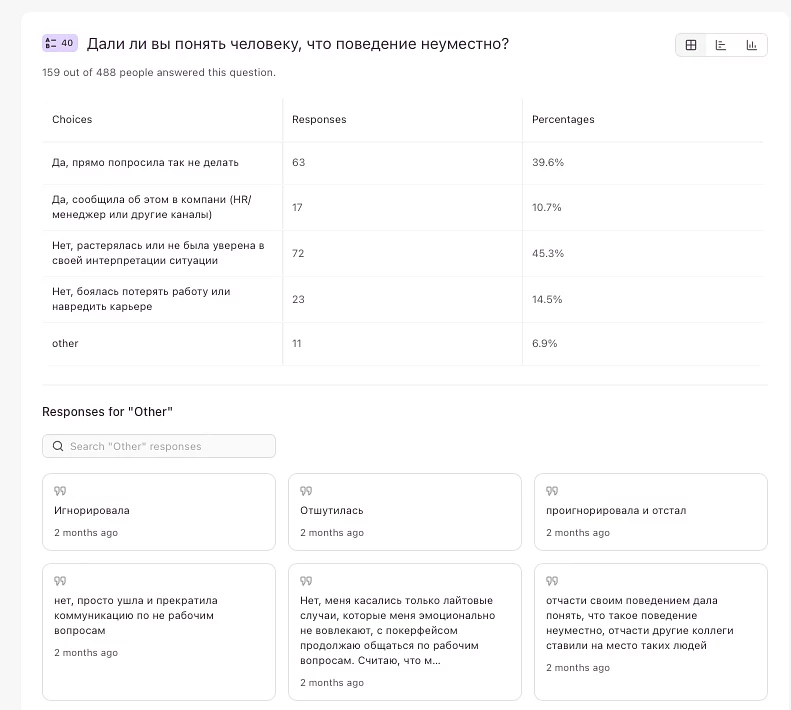Click the Choices column header
791x710 pixels.
pyautogui.click(x=72, y=119)
